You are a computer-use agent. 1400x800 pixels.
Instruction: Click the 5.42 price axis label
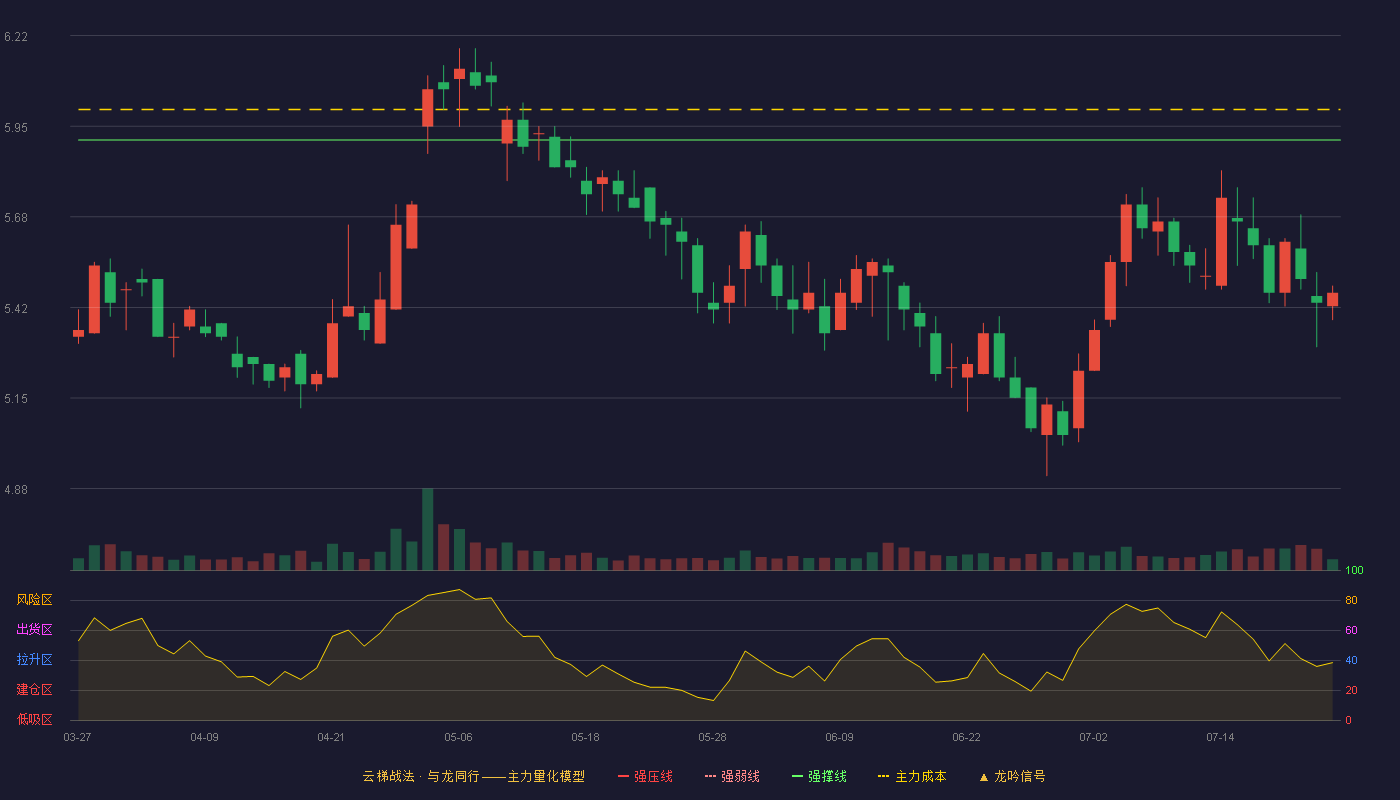[16, 309]
